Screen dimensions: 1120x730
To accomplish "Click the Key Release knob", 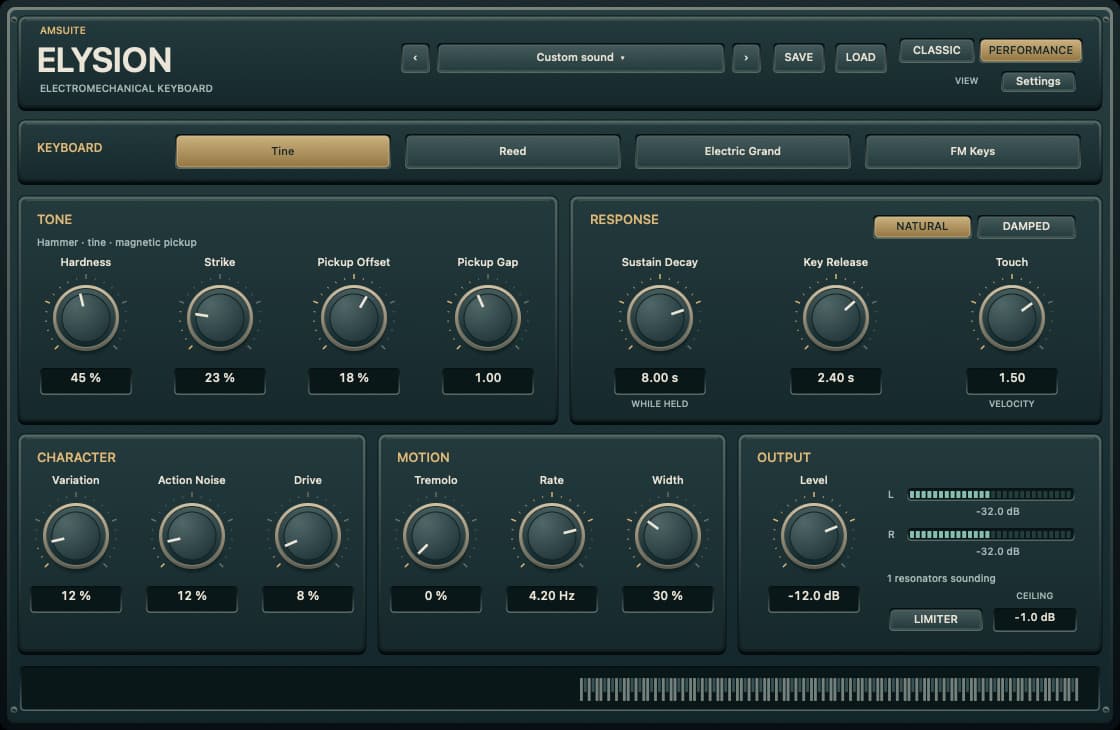I will (836, 318).
